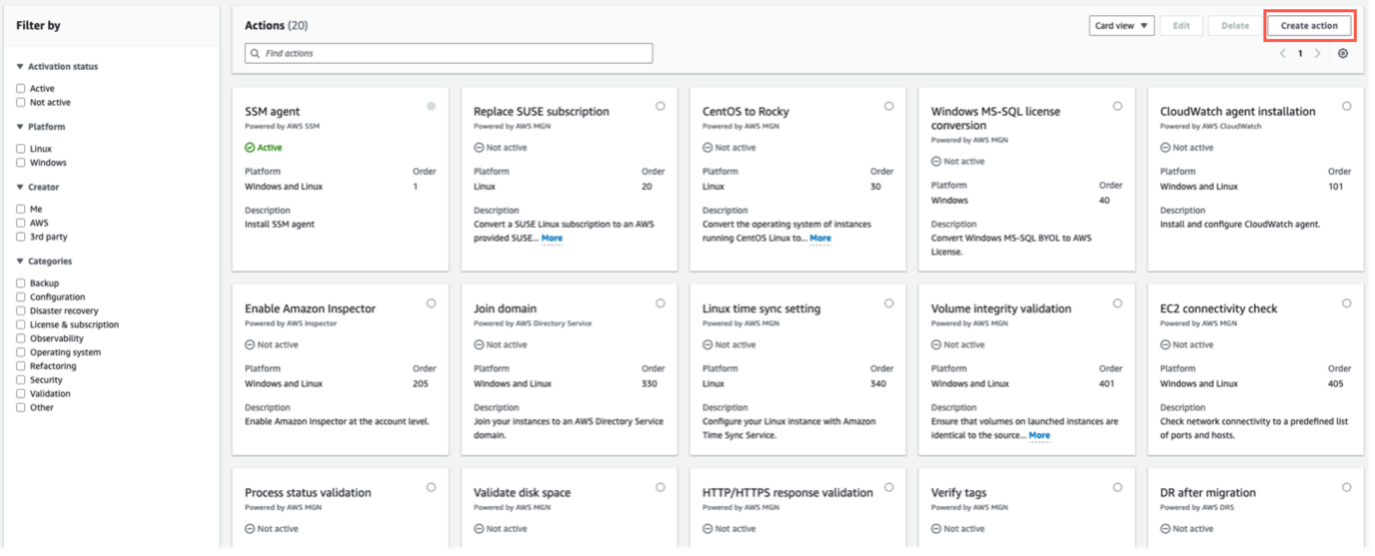Click the Active status on SSM agent
The image size is (1375, 556).
pos(264,148)
